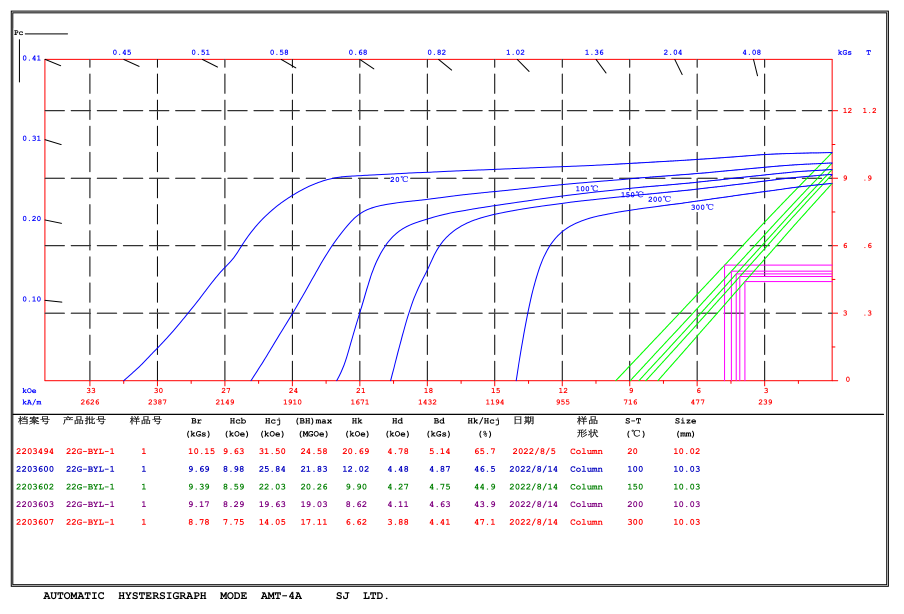Click Pc left label 0.10
The image size is (904, 614).
click(32, 299)
